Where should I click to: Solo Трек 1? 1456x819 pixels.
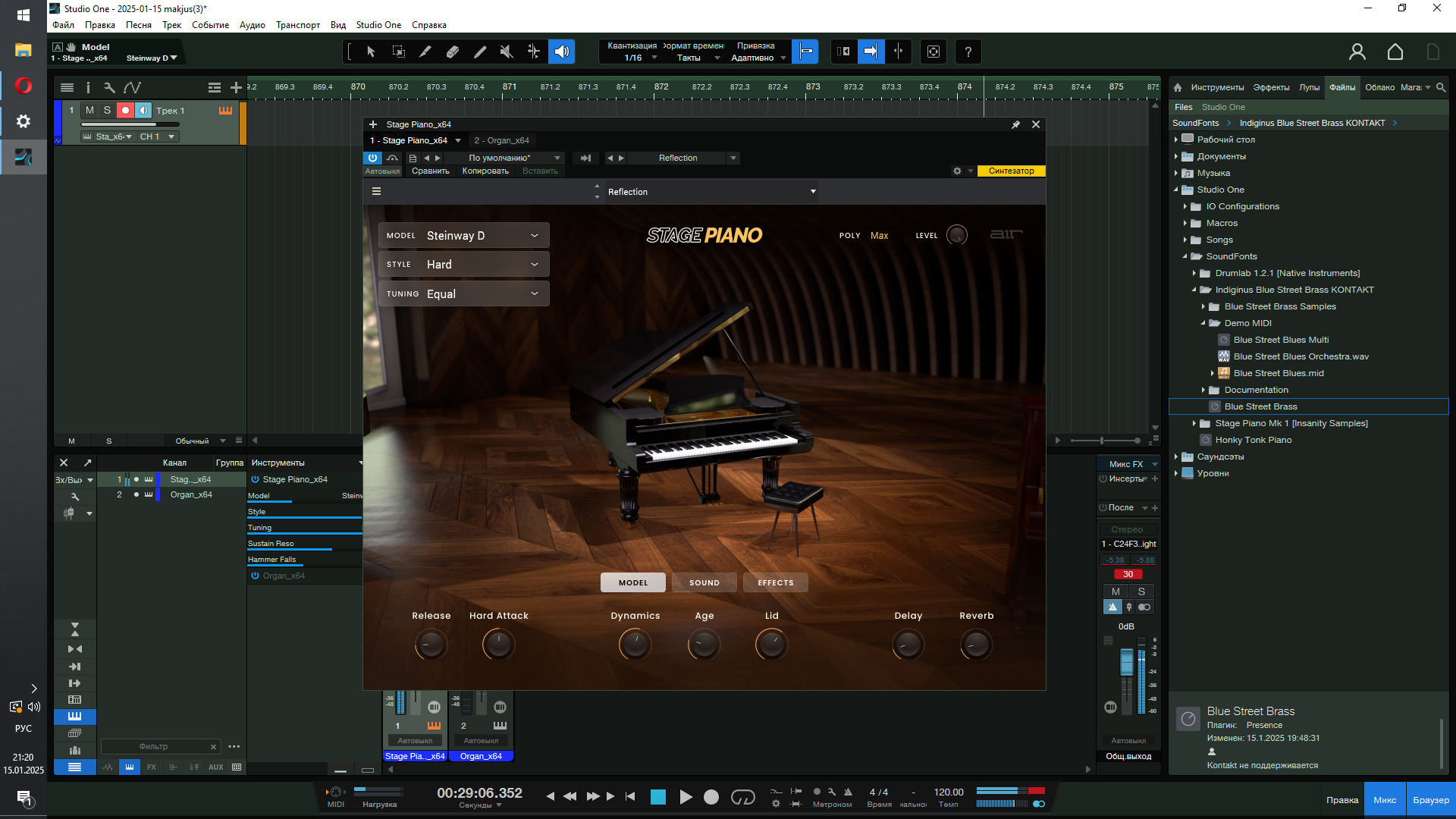tap(107, 111)
